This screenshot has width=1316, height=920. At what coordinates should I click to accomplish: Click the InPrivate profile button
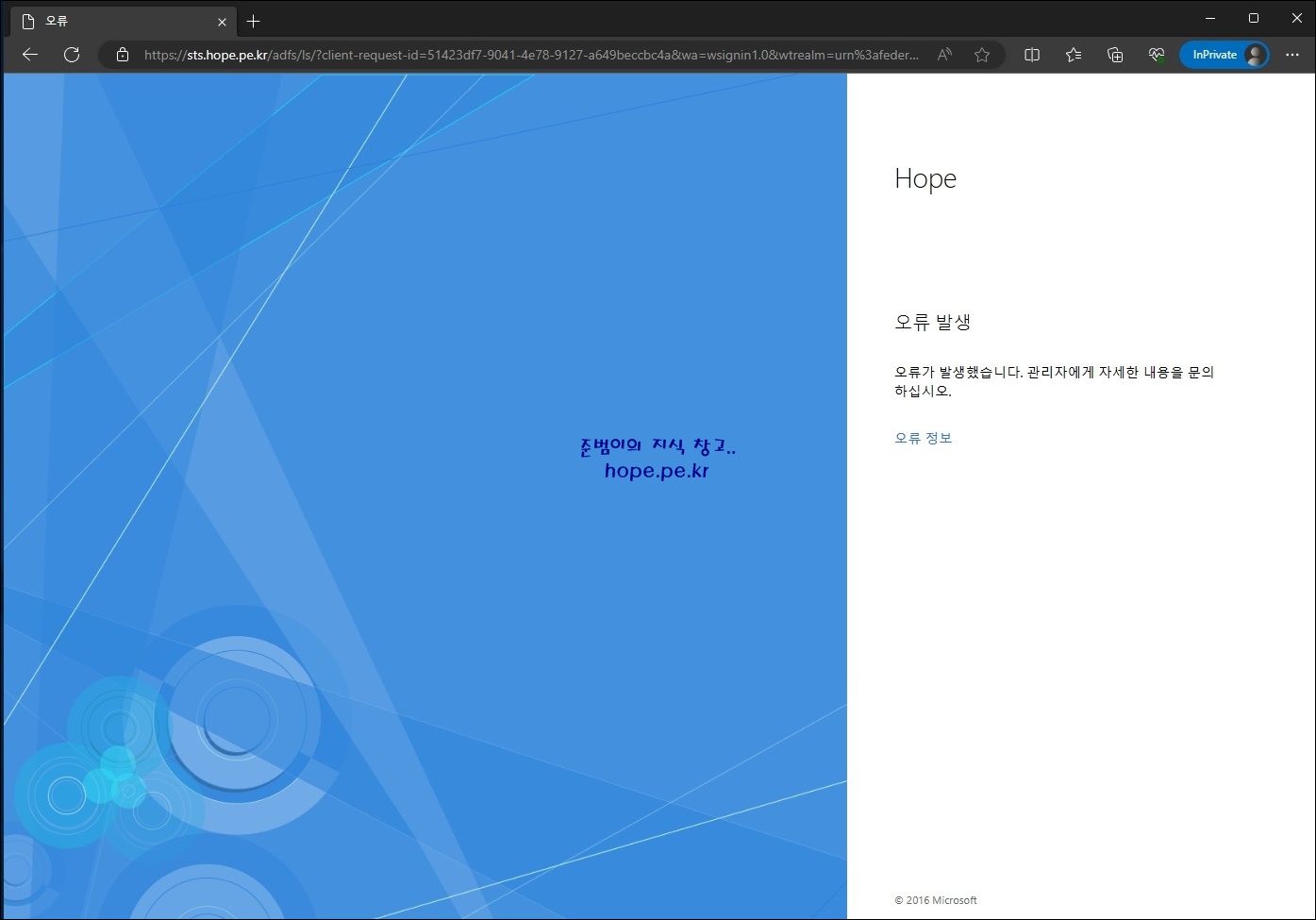pyautogui.click(x=1224, y=55)
